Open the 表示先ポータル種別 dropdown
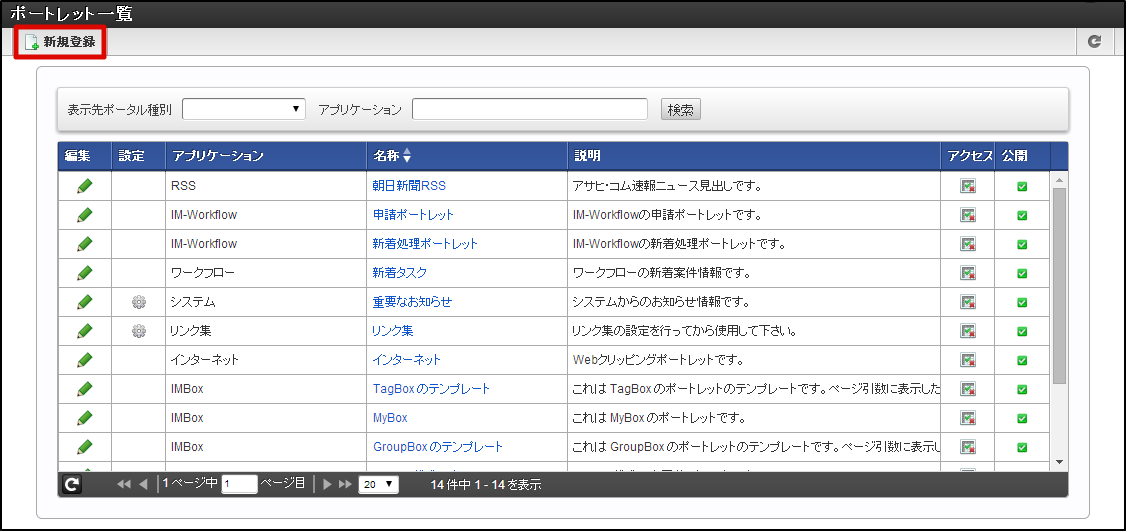 (243, 109)
